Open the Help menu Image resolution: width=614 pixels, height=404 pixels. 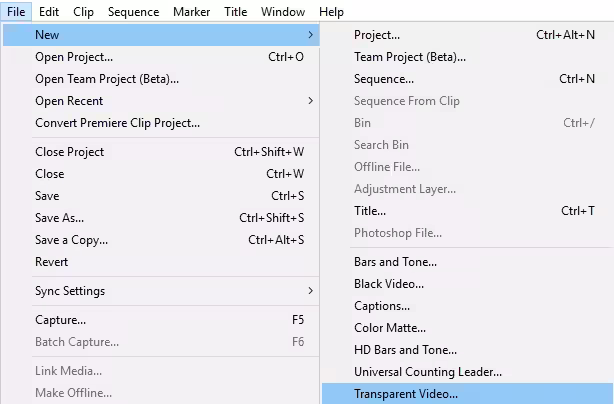331,12
